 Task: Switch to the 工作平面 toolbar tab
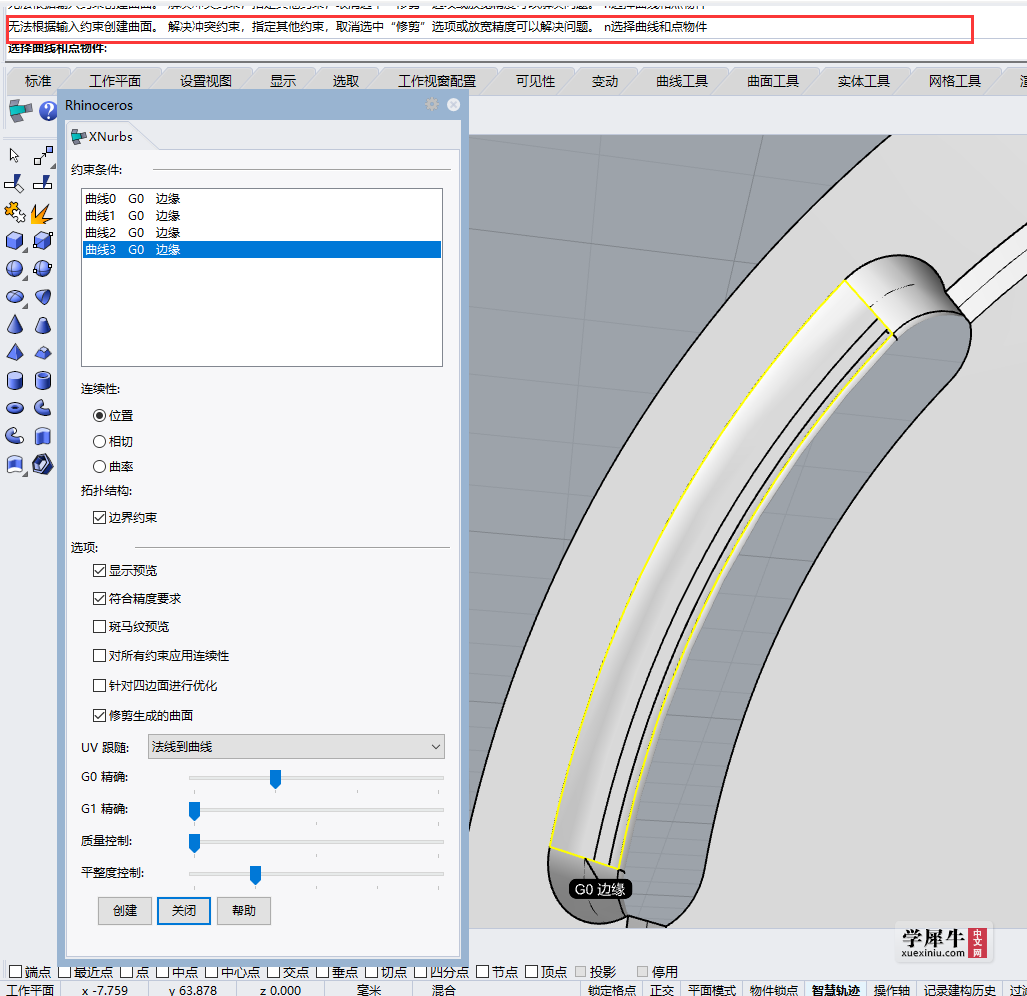(x=115, y=81)
